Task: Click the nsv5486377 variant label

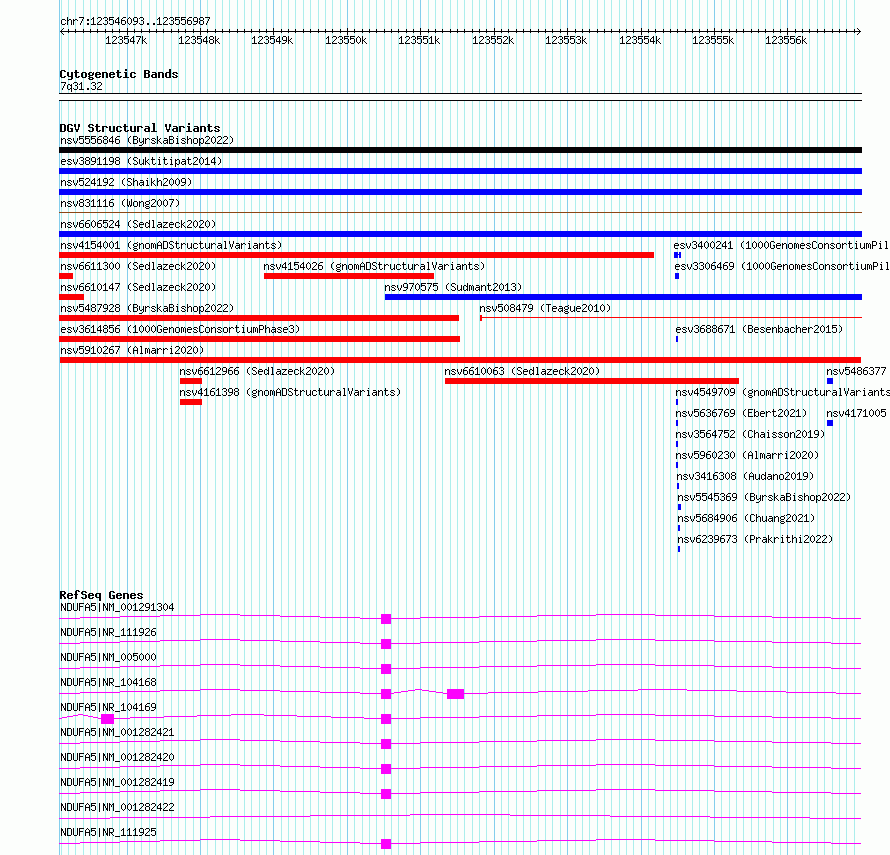Action: 856,371
